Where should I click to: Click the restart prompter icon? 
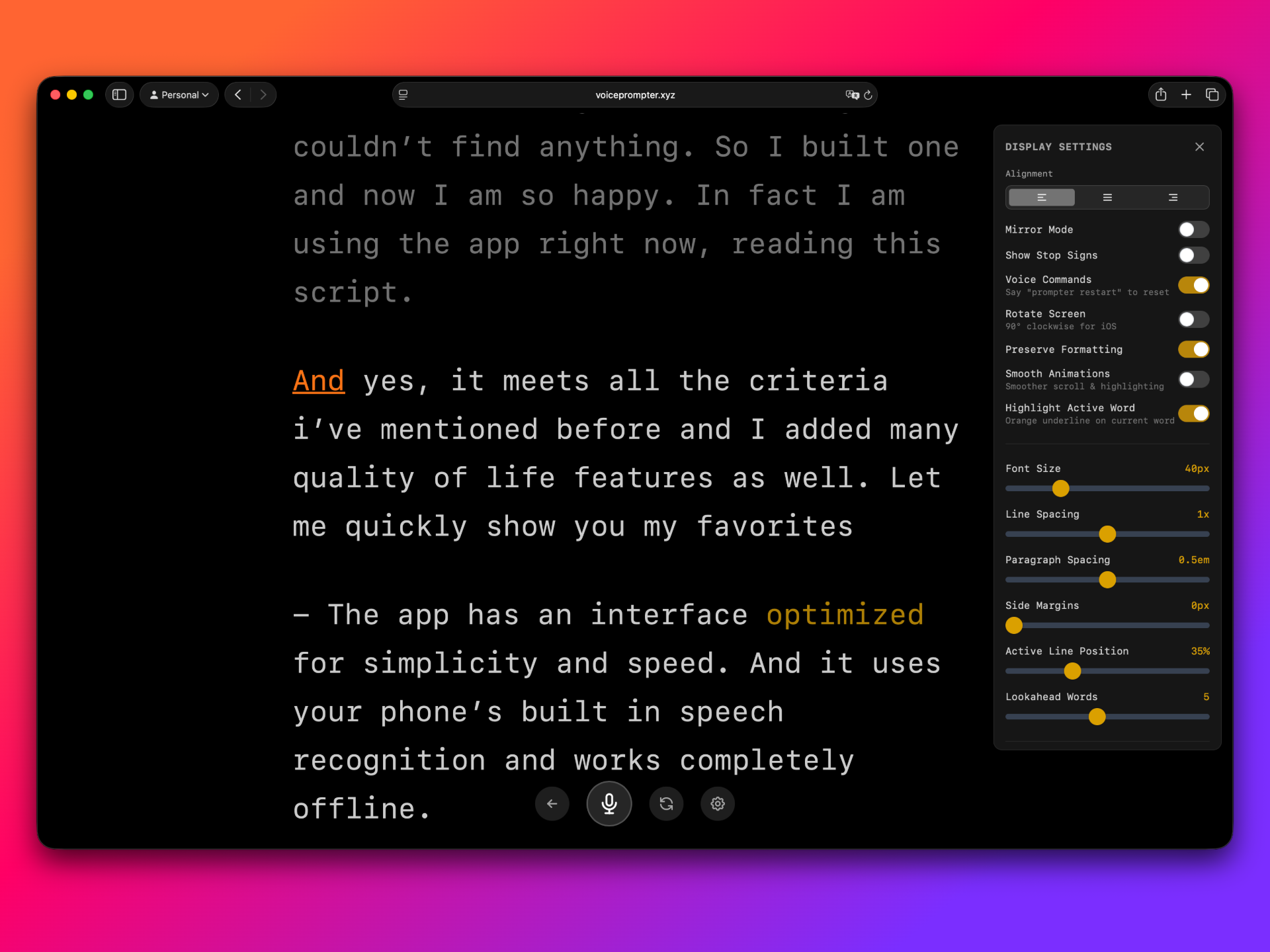point(666,804)
